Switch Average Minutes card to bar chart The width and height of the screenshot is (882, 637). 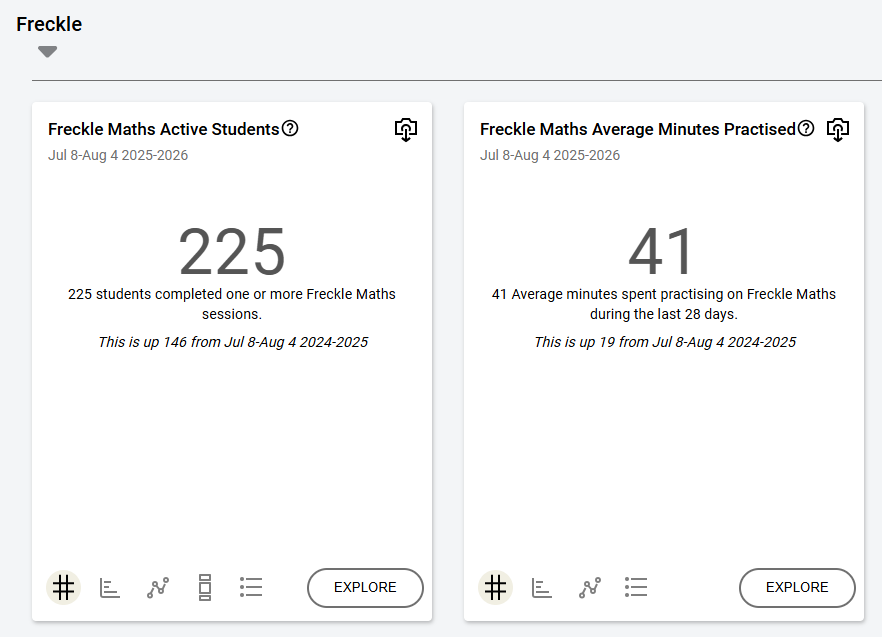pos(542,587)
